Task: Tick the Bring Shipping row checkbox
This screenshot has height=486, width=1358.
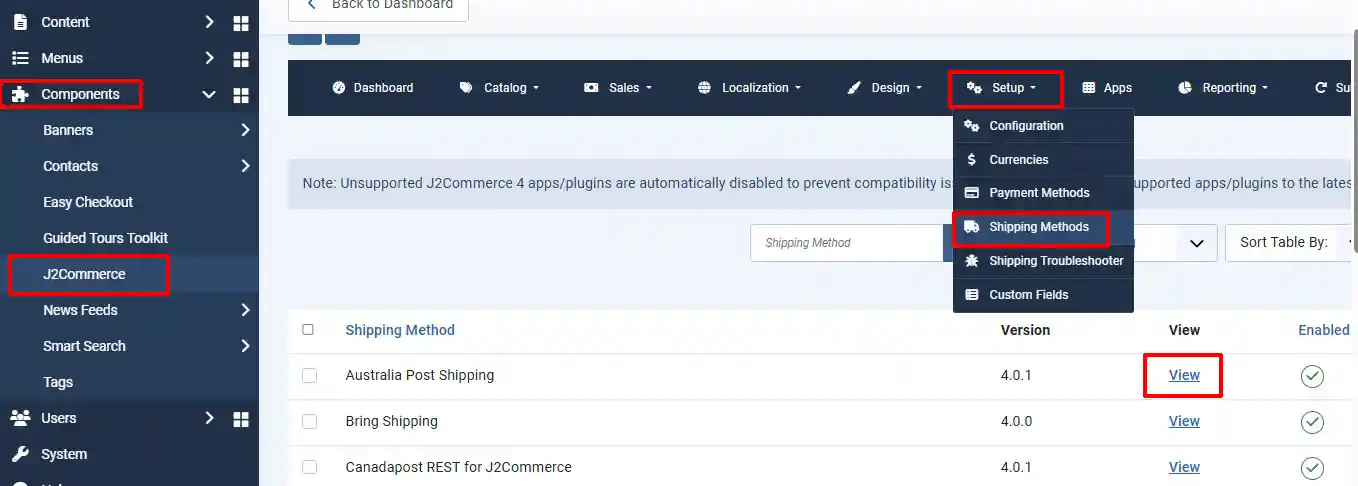Action: (309, 421)
